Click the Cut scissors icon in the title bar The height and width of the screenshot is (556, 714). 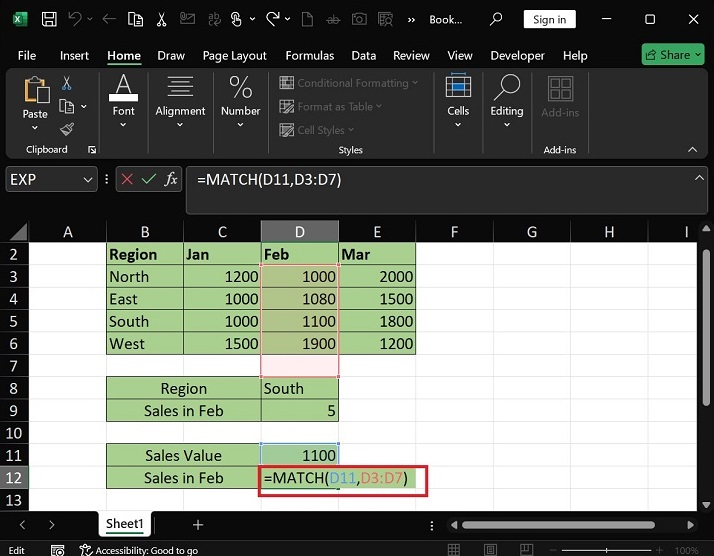click(x=161, y=19)
